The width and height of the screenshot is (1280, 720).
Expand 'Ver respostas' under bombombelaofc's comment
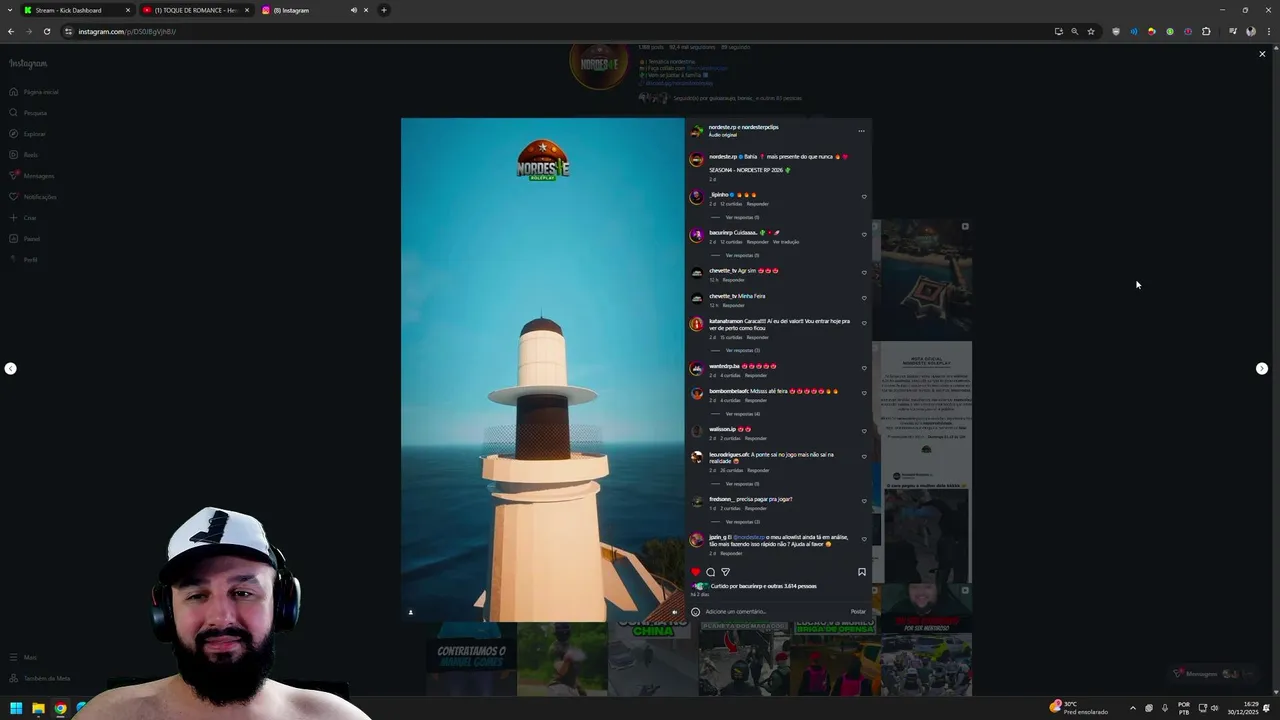click(742, 413)
